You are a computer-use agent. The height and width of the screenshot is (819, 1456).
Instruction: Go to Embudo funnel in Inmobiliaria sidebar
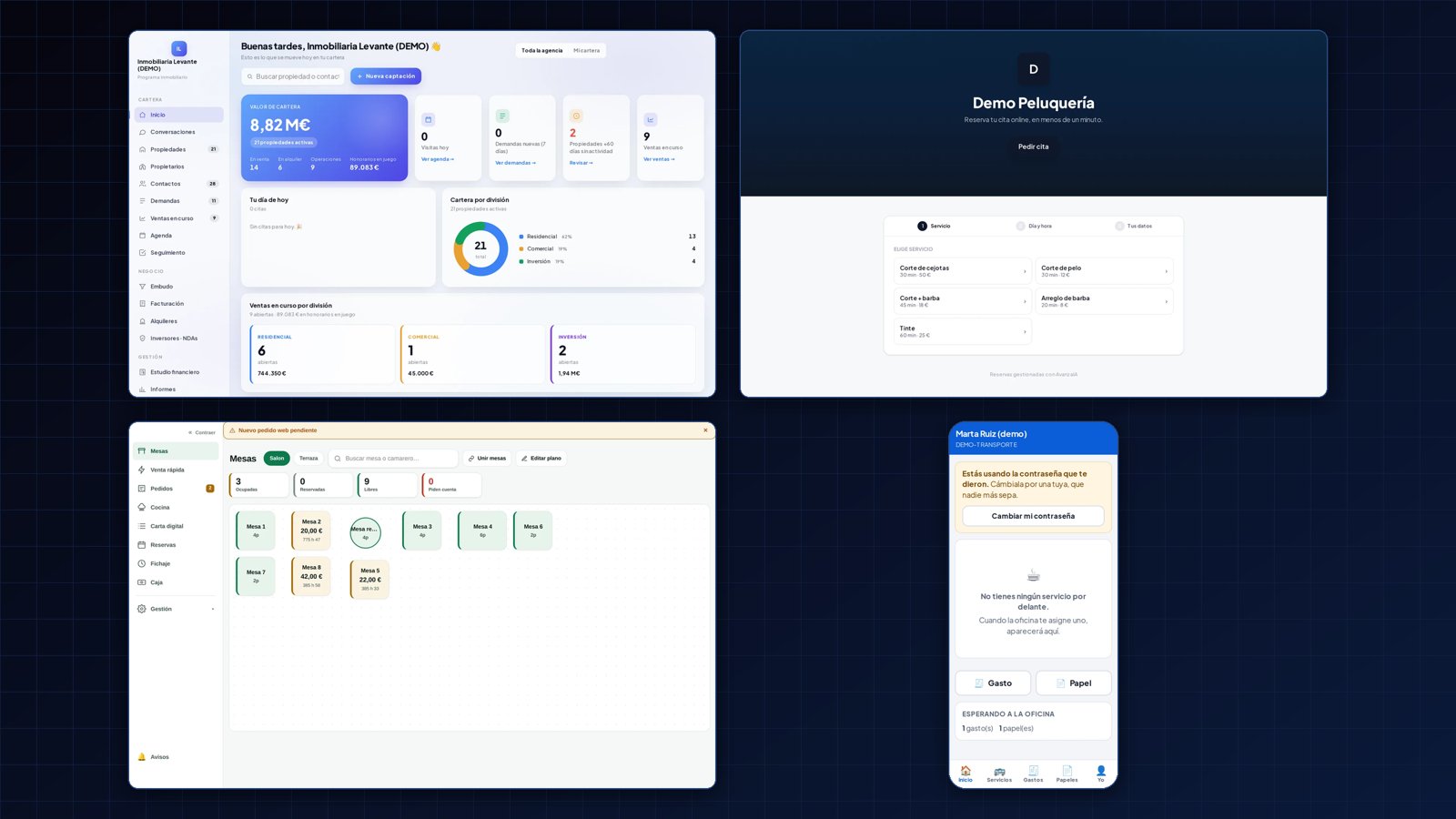point(178,287)
